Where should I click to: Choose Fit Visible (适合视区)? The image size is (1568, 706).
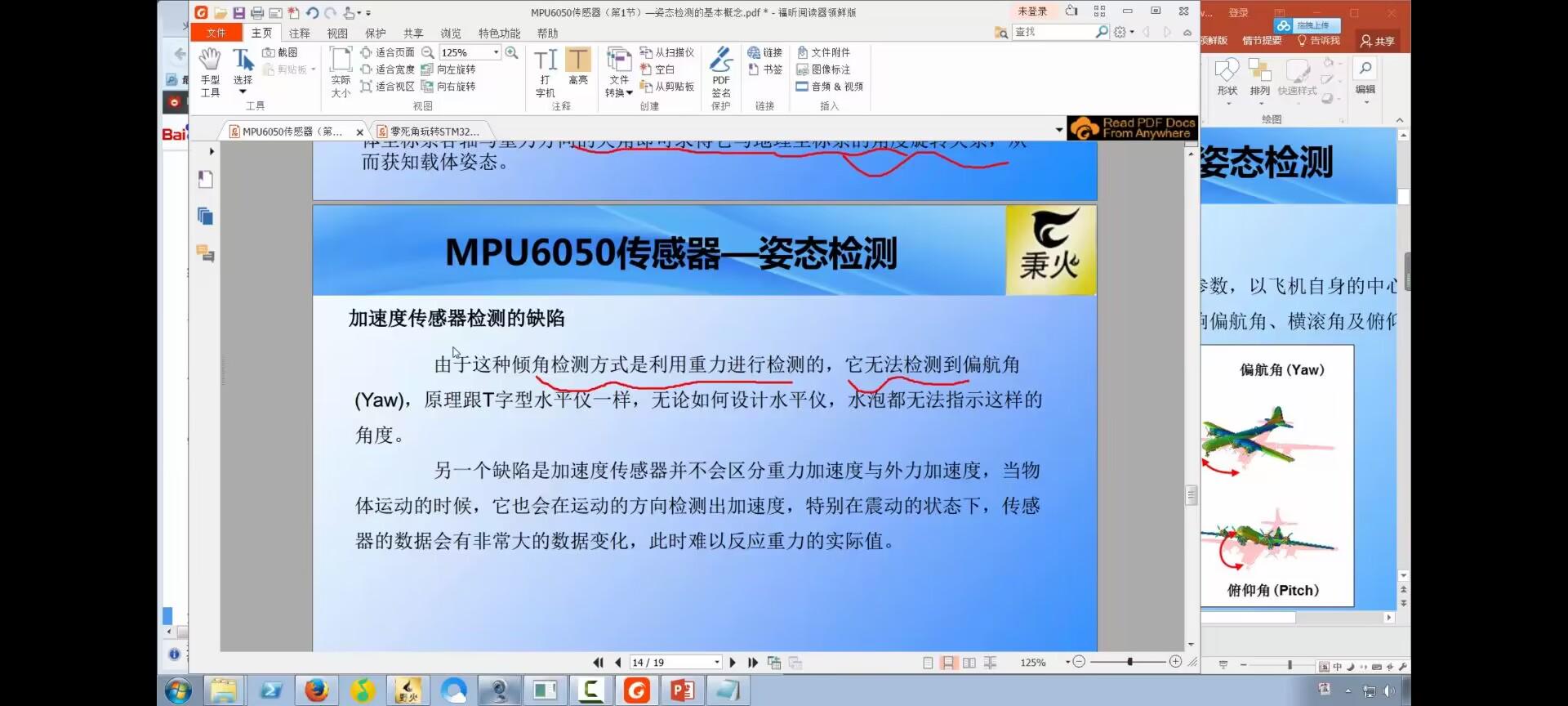387,87
